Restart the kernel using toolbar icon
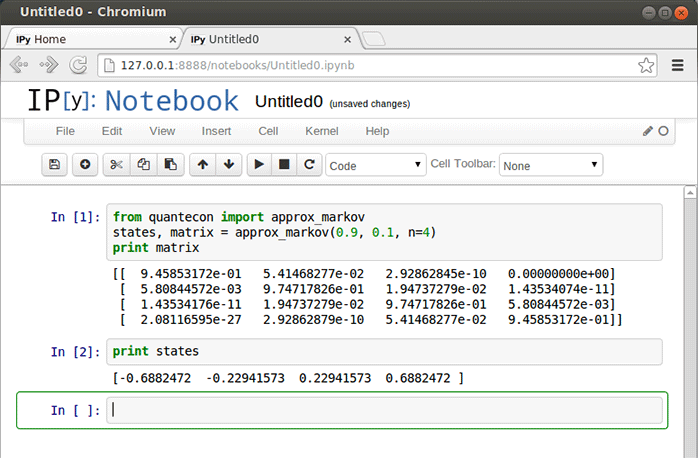698x458 pixels. (309, 165)
